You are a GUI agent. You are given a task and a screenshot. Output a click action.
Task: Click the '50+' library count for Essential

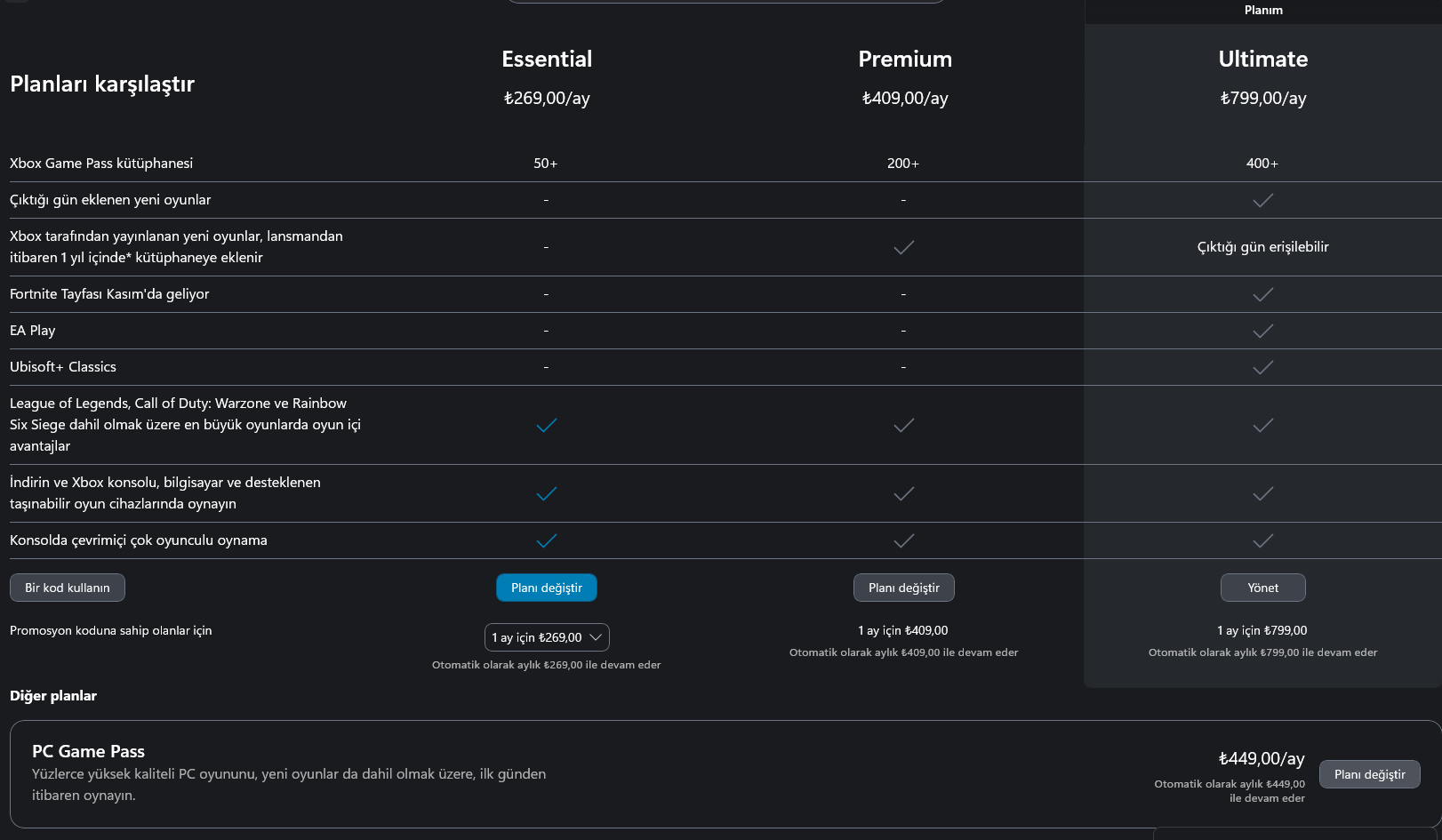pyautogui.click(x=546, y=164)
